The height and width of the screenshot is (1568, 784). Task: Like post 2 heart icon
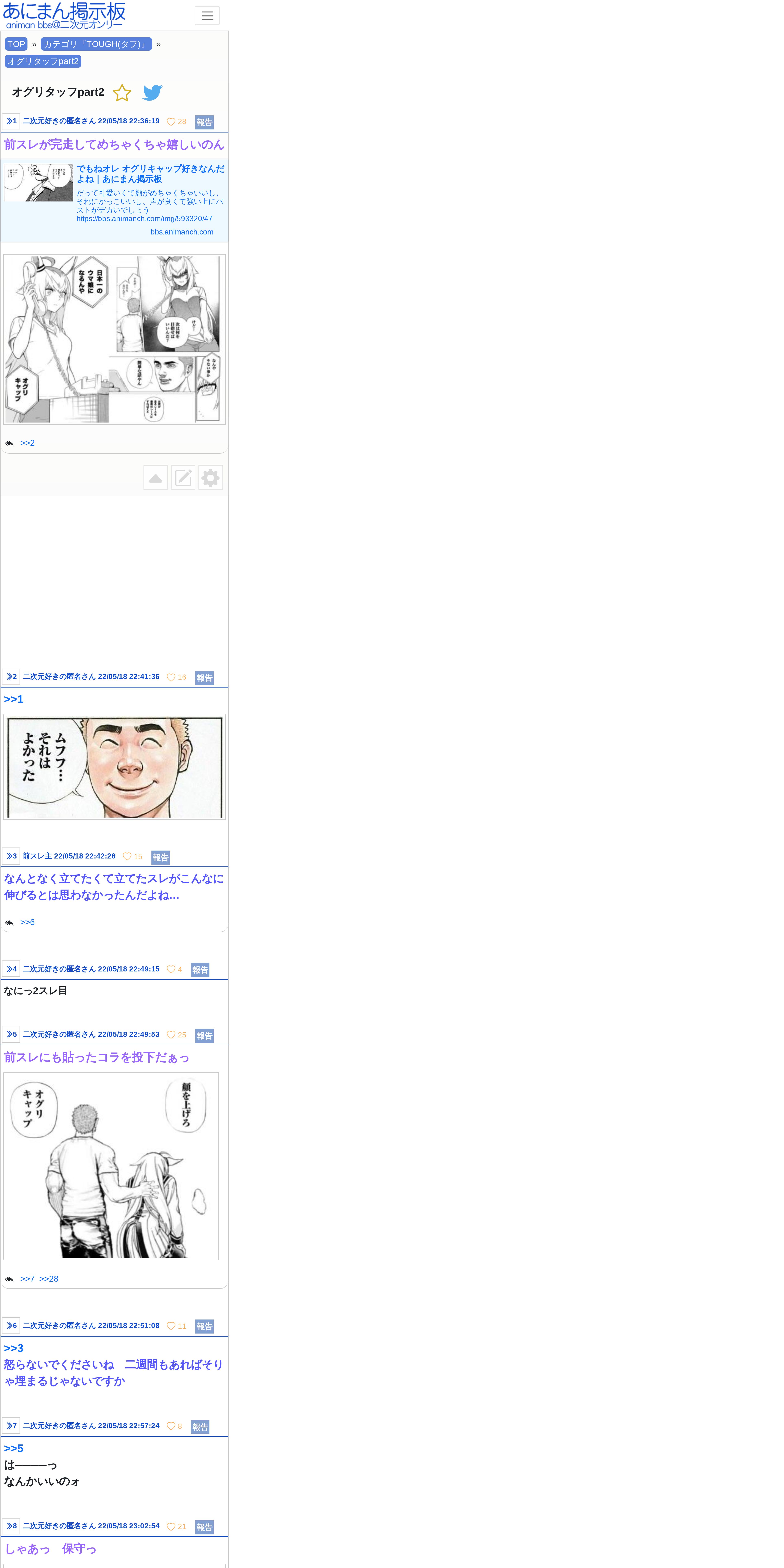click(171, 678)
